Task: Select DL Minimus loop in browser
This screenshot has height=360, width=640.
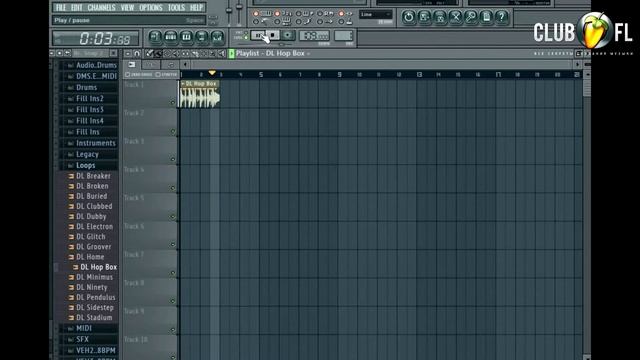Action: [x=94, y=277]
